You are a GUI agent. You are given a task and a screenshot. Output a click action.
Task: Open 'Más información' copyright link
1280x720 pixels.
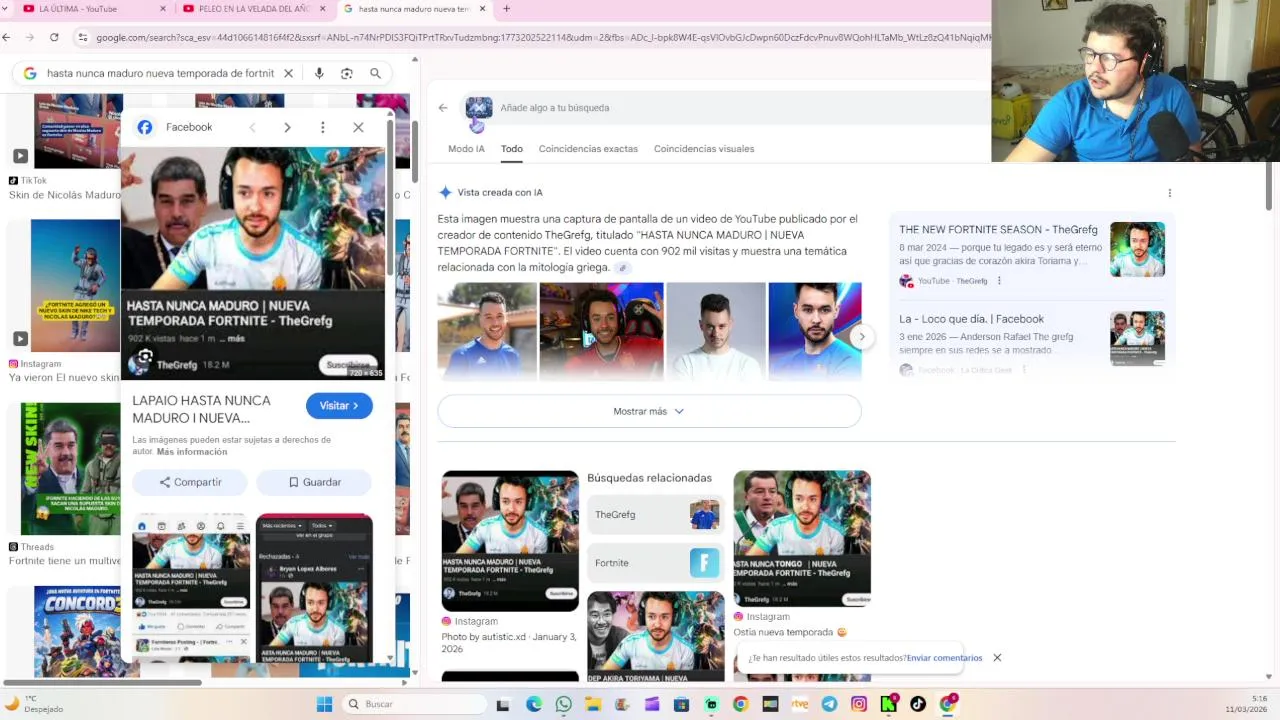click(x=192, y=452)
